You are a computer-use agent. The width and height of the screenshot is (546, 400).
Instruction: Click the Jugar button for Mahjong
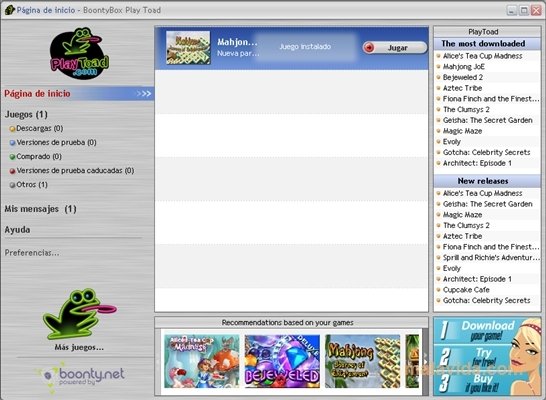click(x=395, y=47)
